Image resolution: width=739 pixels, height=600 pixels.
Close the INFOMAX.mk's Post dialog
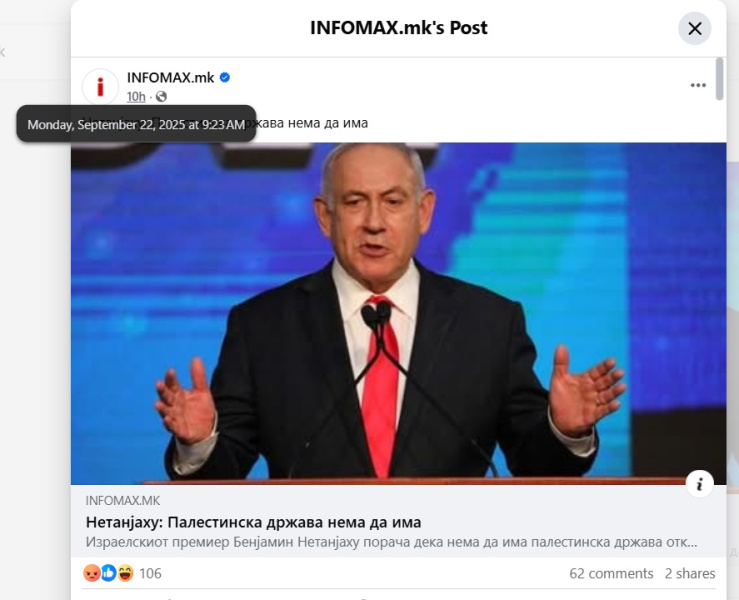pos(694,29)
